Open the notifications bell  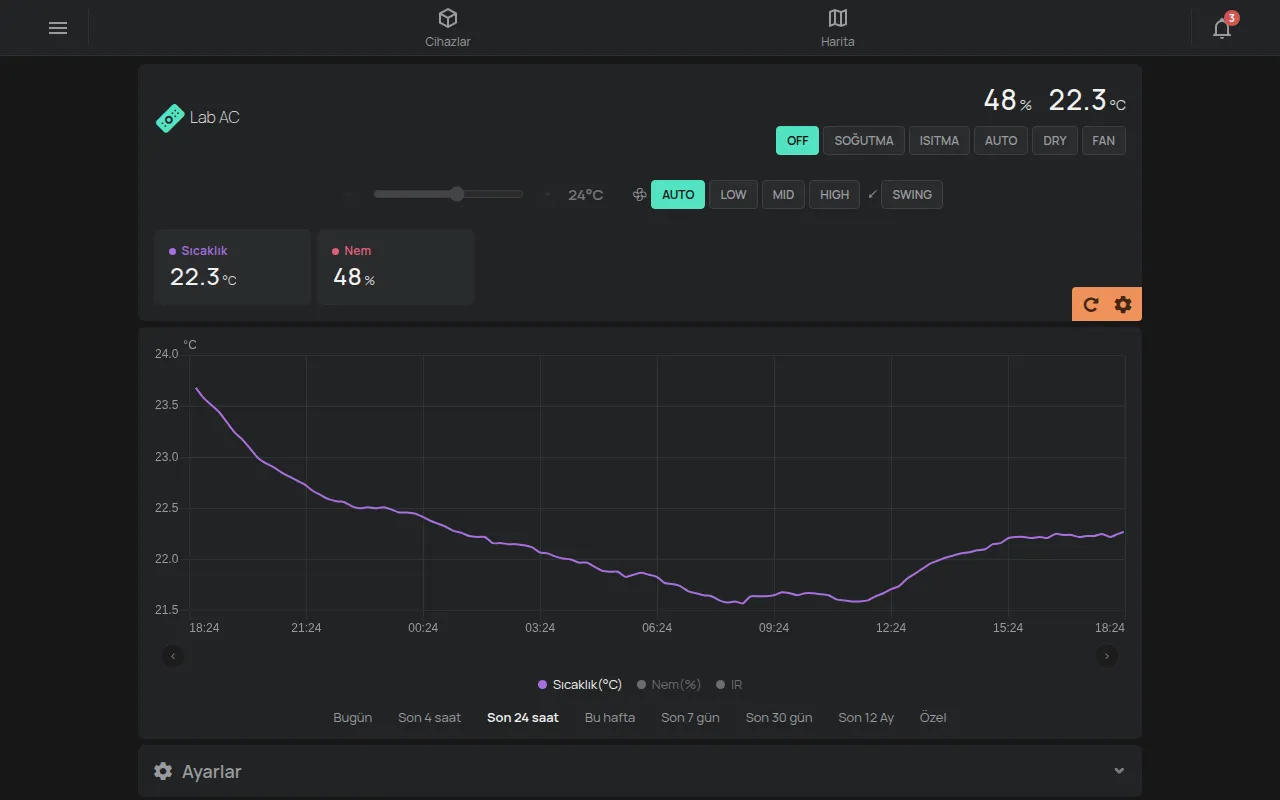tap(1222, 28)
